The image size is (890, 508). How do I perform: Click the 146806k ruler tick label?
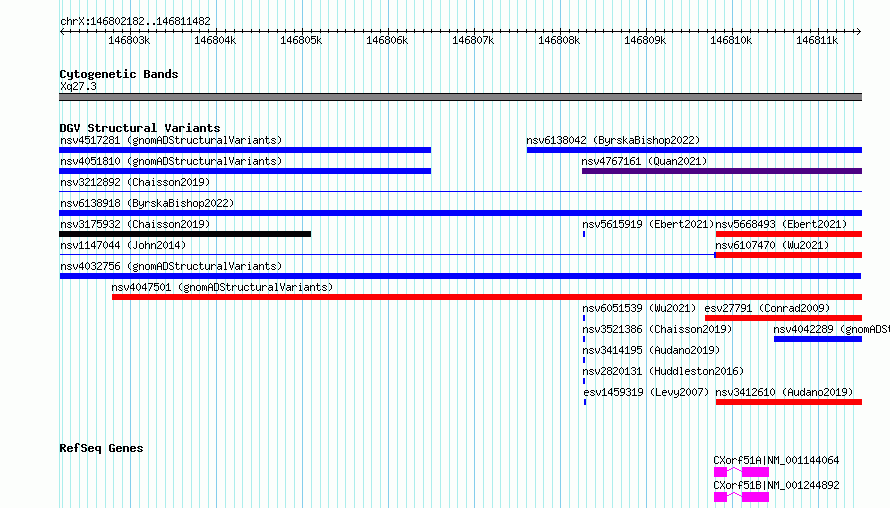pyautogui.click(x=387, y=41)
